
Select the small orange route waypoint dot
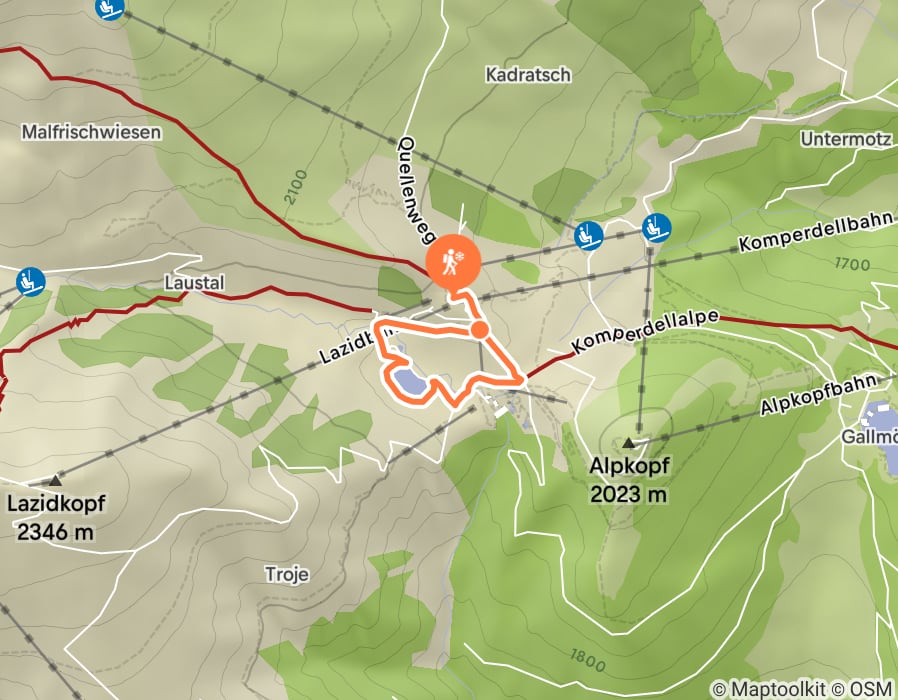[x=479, y=330]
